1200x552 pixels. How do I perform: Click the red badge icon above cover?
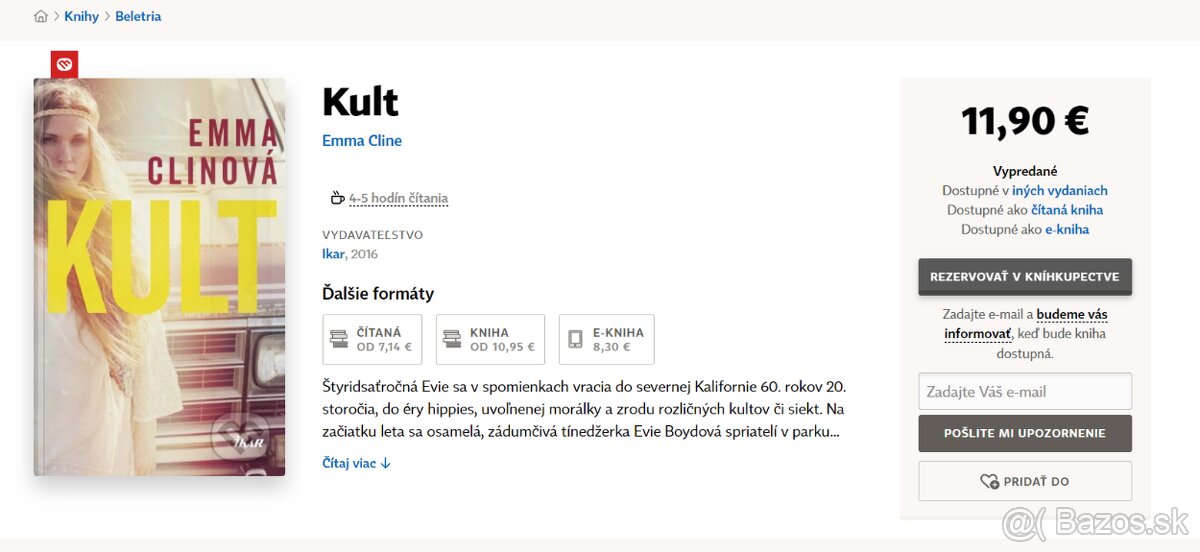pos(64,65)
